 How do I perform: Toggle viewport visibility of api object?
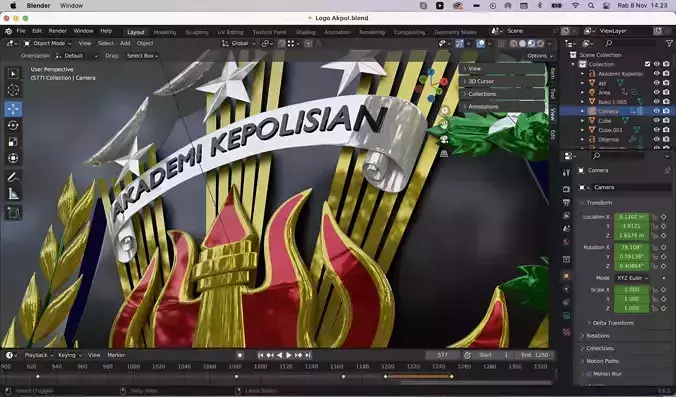656,83
